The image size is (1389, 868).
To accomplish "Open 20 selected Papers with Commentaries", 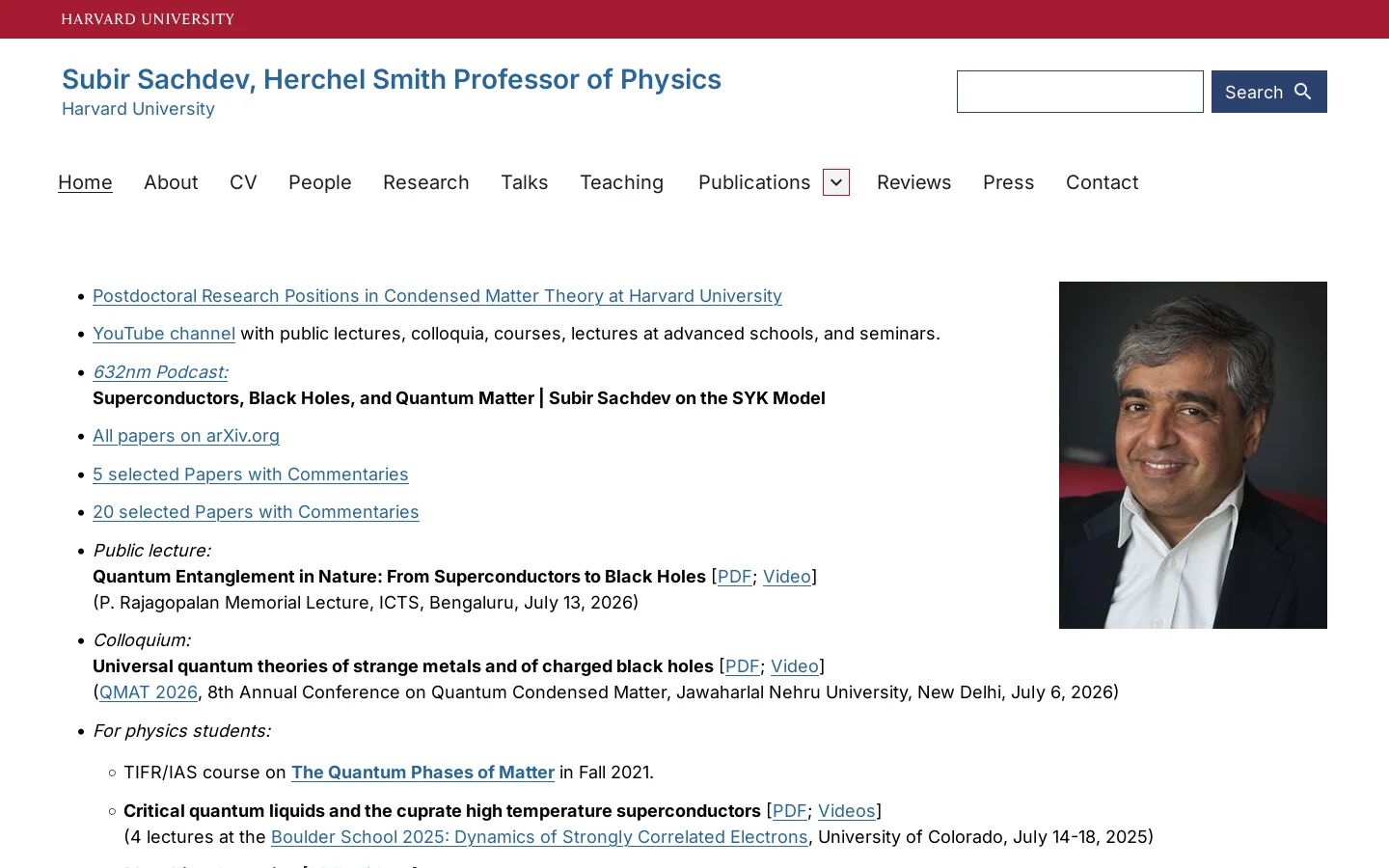I will 256,512.
